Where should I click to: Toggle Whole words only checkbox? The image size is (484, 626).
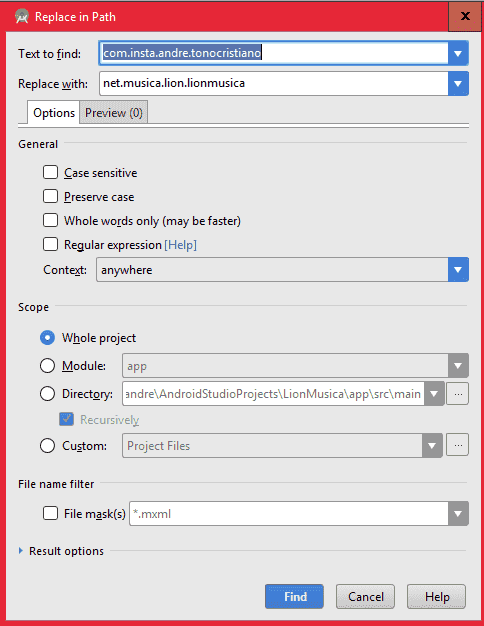click(x=50, y=220)
